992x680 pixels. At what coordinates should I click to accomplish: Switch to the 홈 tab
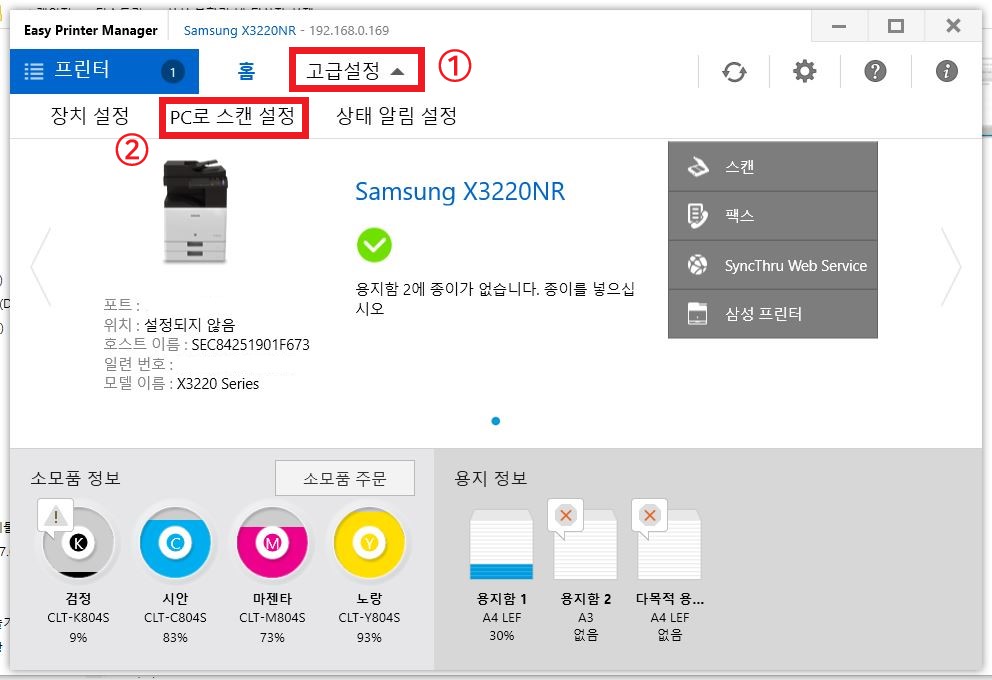point(246,70)
